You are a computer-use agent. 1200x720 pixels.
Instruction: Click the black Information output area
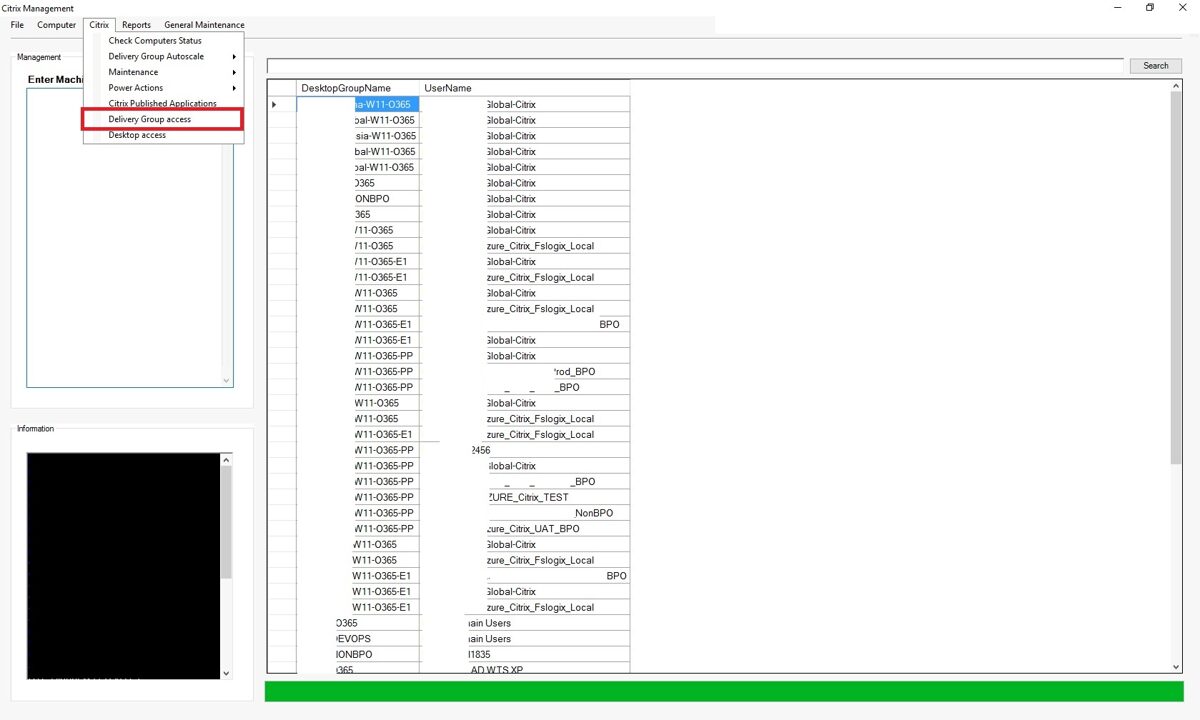(x=123, y=566)
